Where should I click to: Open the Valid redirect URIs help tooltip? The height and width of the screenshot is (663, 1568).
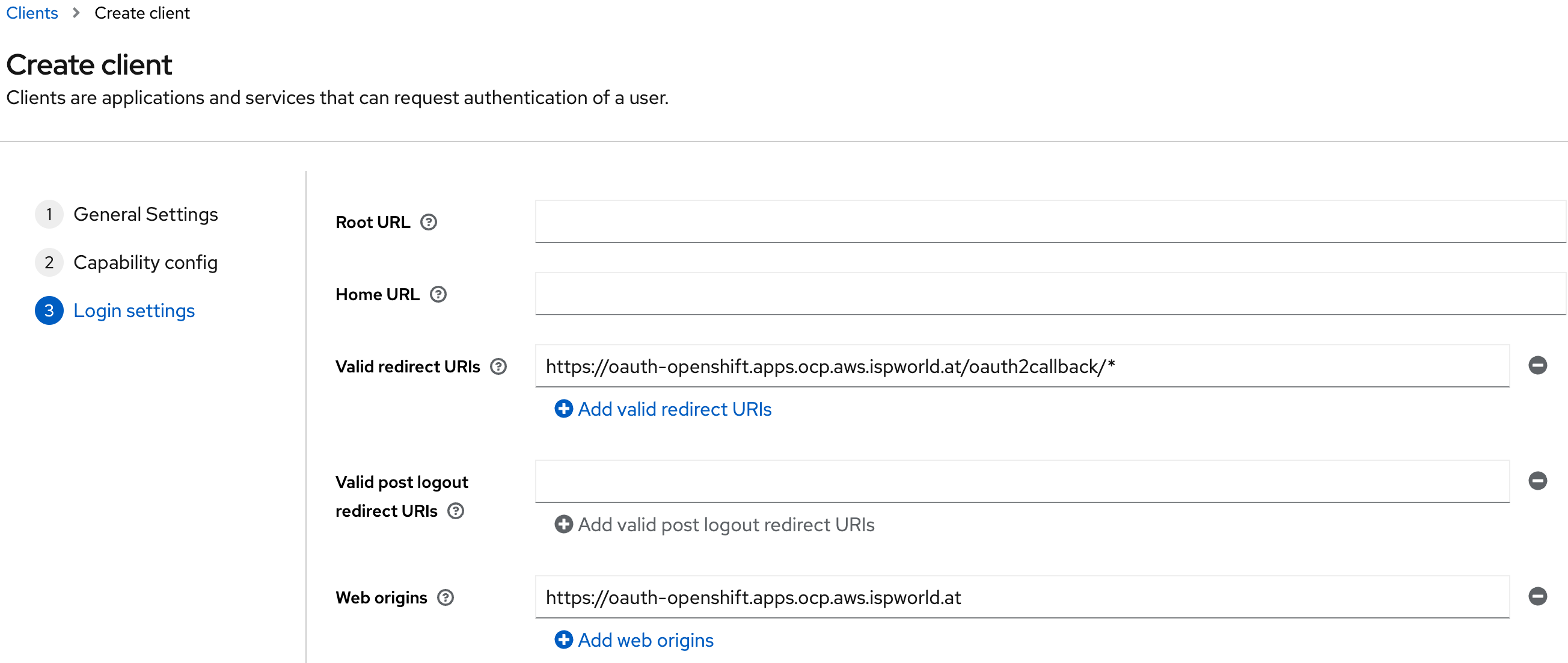point(498,366)
